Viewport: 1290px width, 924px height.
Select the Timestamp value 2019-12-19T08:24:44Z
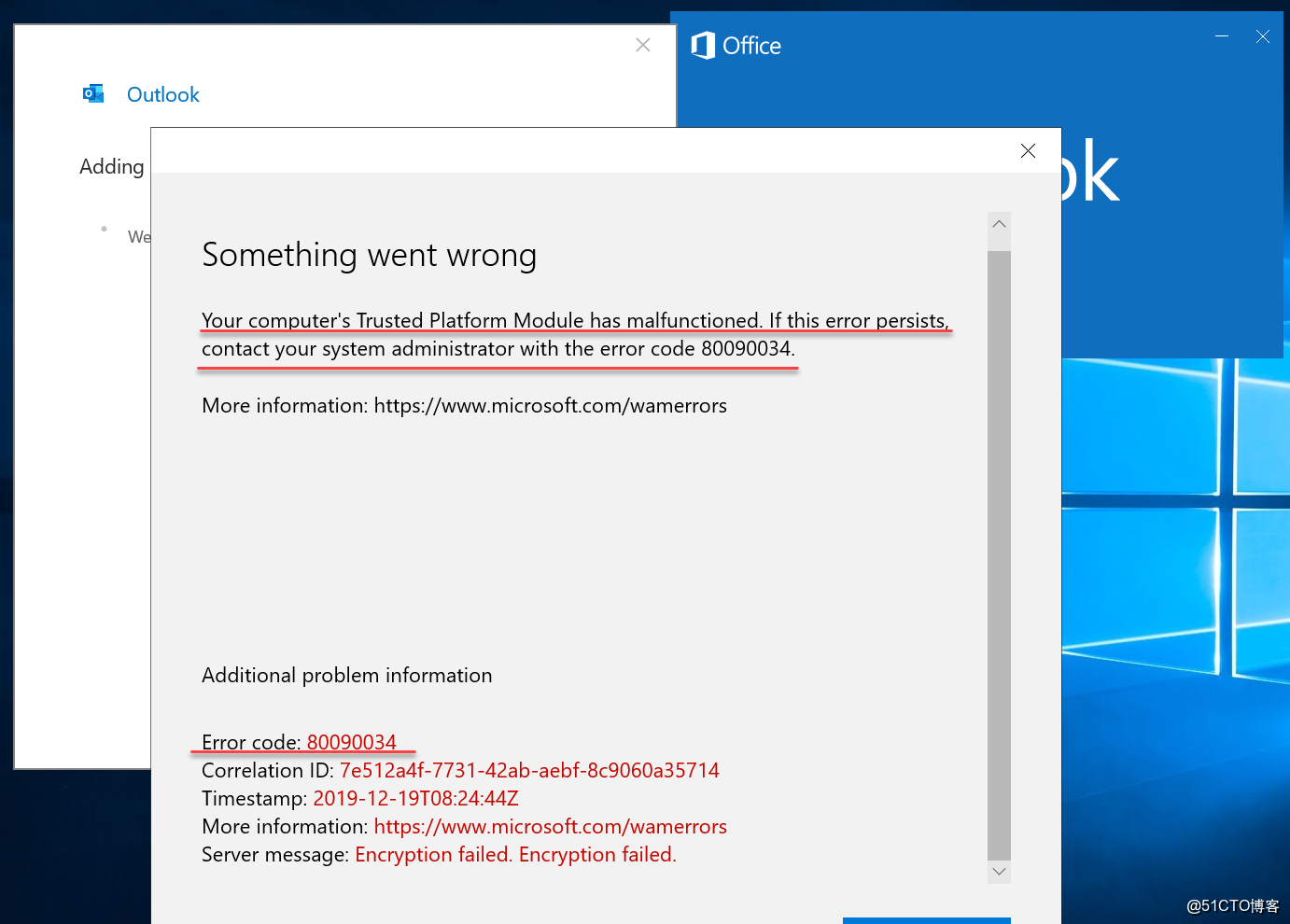coord(415,799)
